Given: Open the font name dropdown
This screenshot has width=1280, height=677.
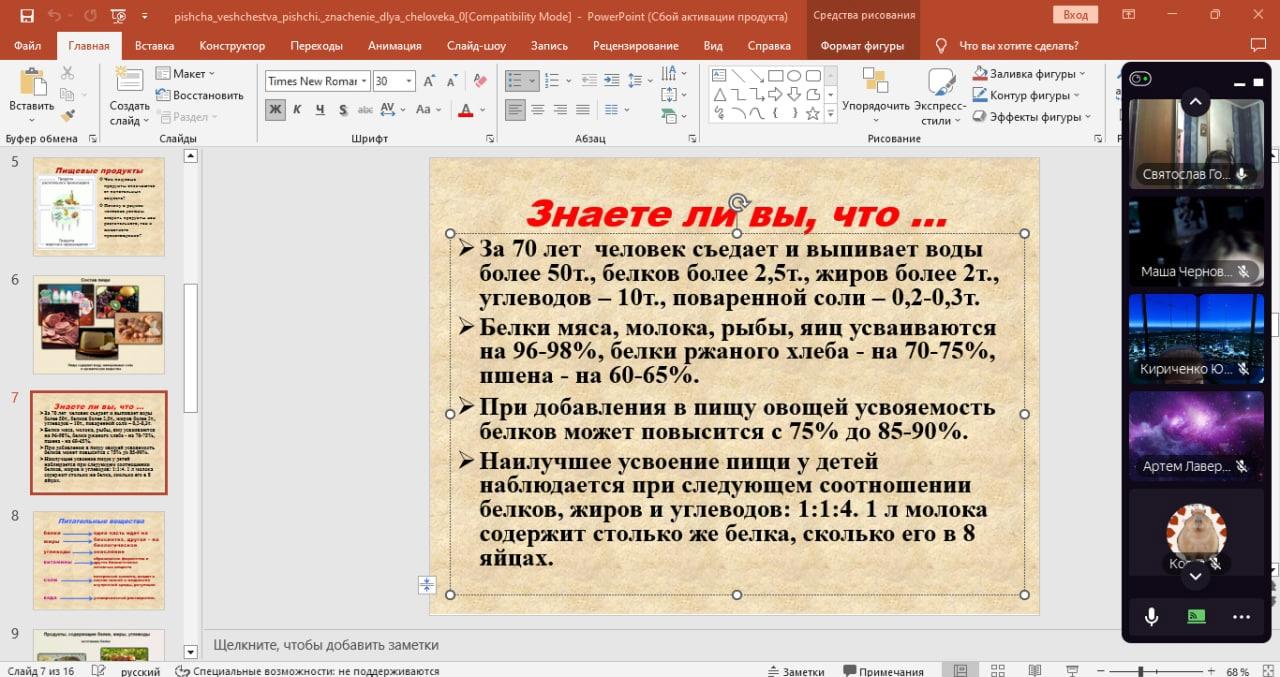Looking at the screenshot, I should tap(365, 81).
